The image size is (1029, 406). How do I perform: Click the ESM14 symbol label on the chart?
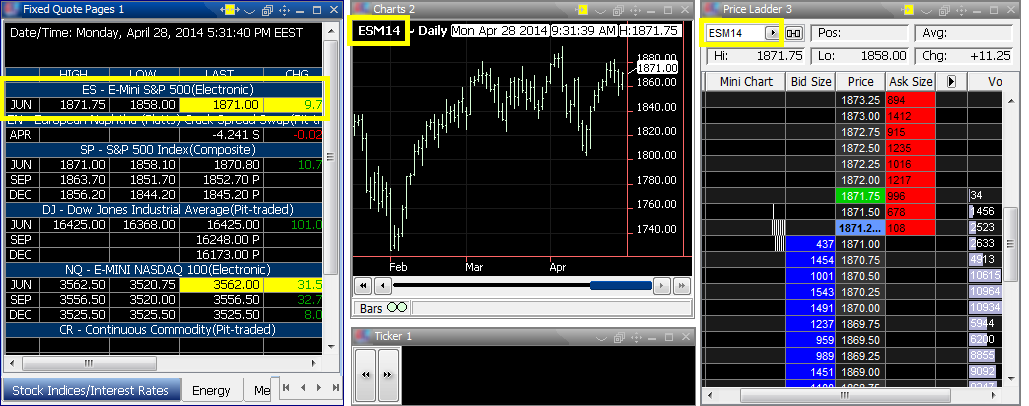pyautogui.click(x=379, y=31)
